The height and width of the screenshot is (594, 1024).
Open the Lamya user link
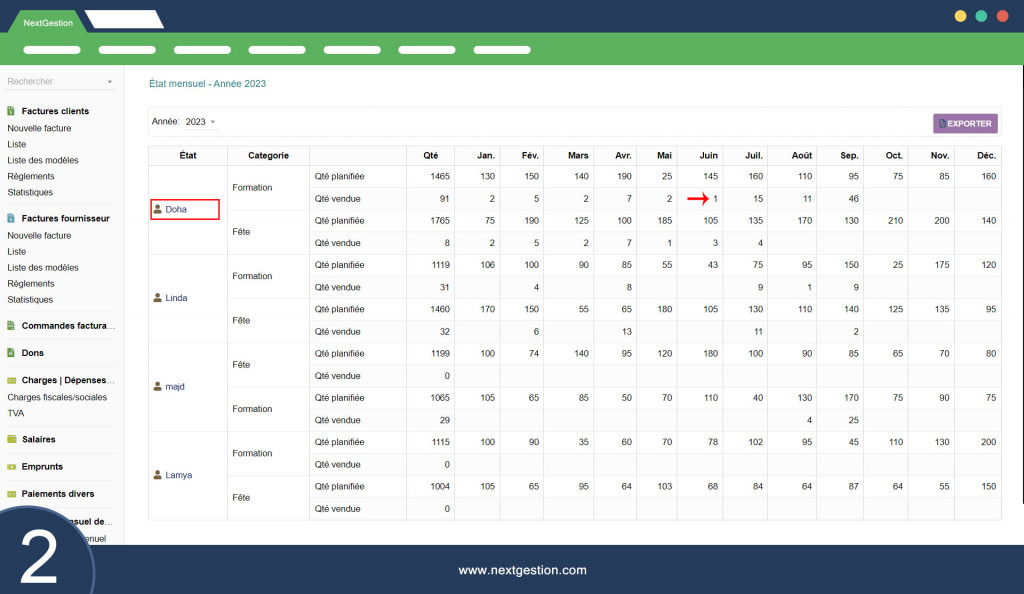coord(178,475)
